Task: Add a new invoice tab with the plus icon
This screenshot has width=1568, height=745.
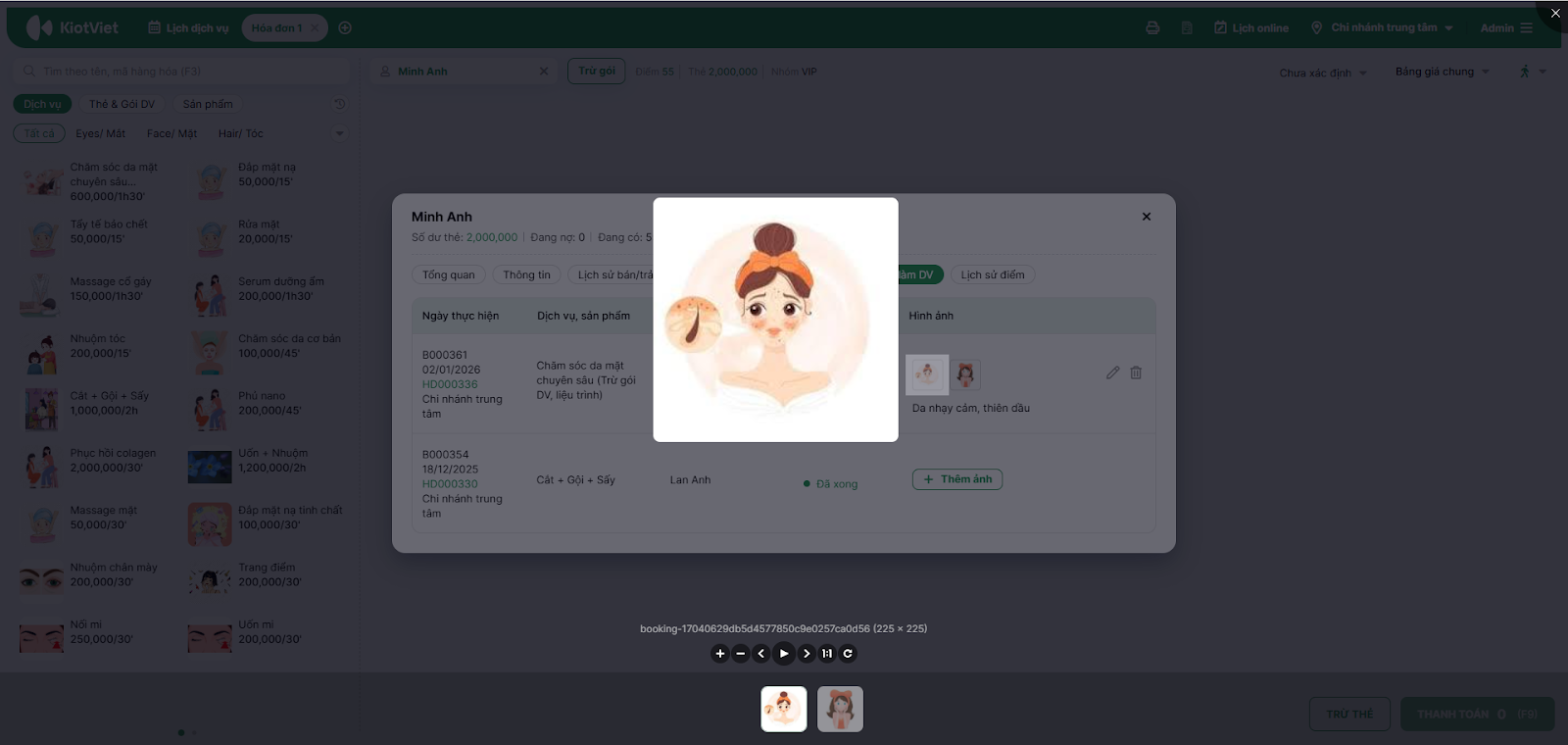Action: (345, 28)
